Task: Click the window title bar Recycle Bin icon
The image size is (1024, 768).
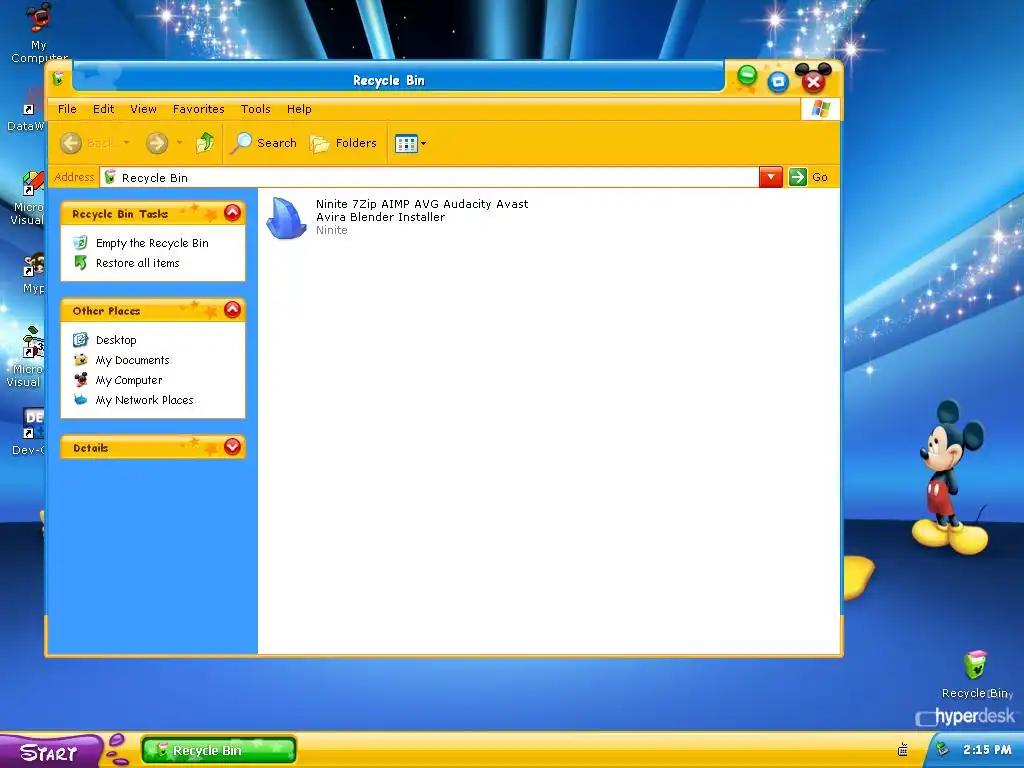Action: (58, 79)
